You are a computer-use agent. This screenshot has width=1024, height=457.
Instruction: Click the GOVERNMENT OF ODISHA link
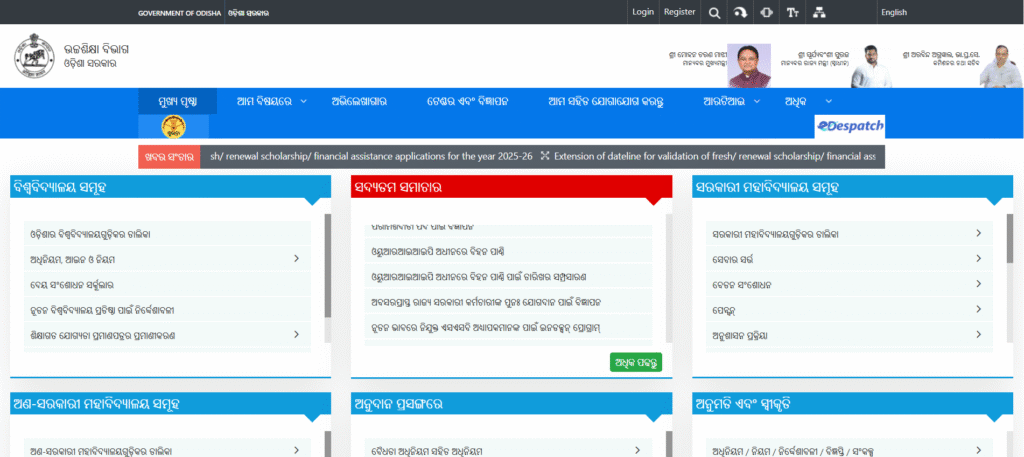180,13
